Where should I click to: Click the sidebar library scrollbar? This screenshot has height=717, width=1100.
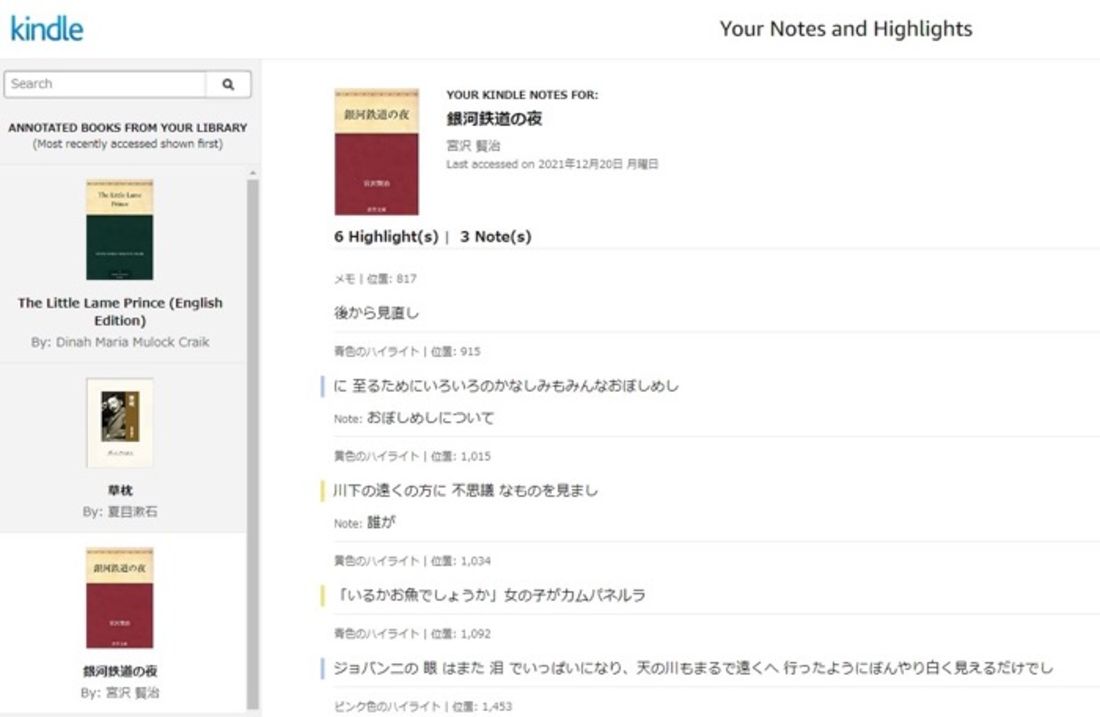253,444
